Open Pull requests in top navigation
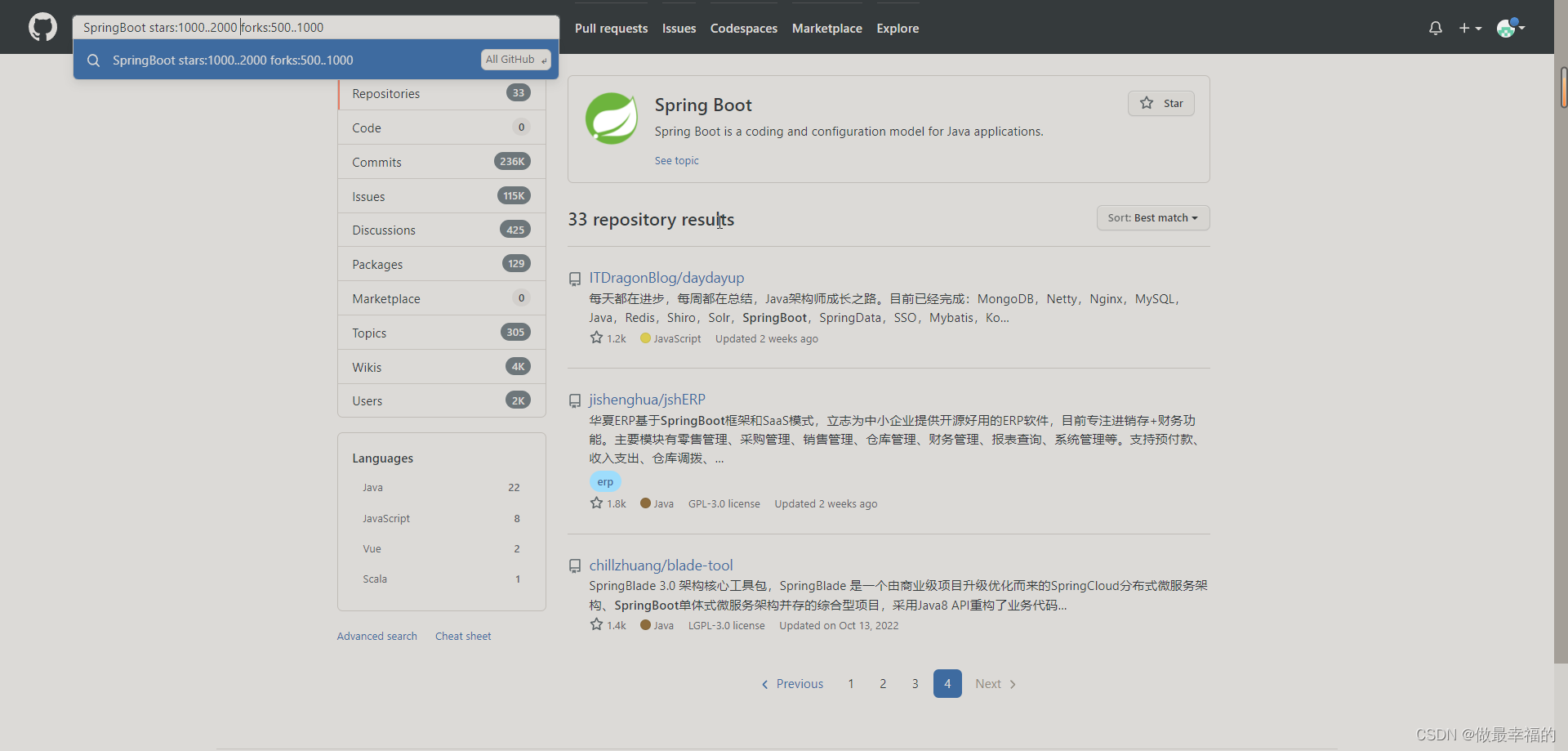 [x=611, y=28]
